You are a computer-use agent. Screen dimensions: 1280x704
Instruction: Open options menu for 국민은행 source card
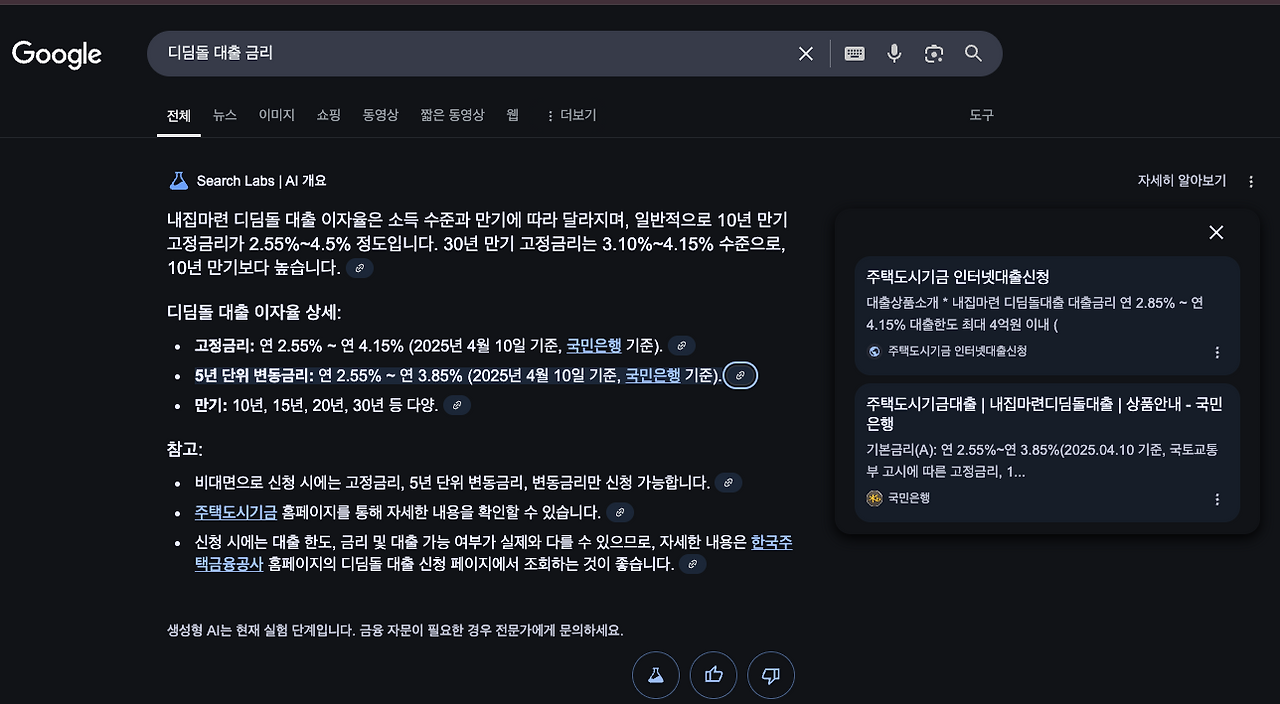pyautogui.click(x=1217, y=499)
